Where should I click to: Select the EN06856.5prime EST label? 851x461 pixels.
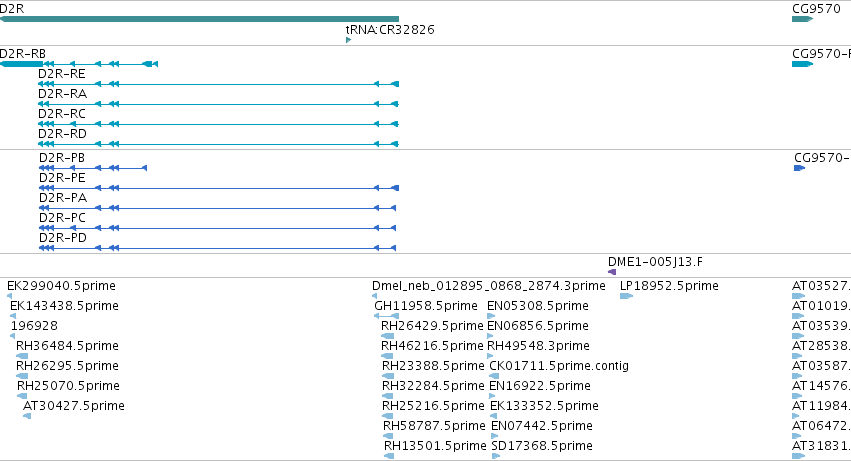[x=538, y=326]
